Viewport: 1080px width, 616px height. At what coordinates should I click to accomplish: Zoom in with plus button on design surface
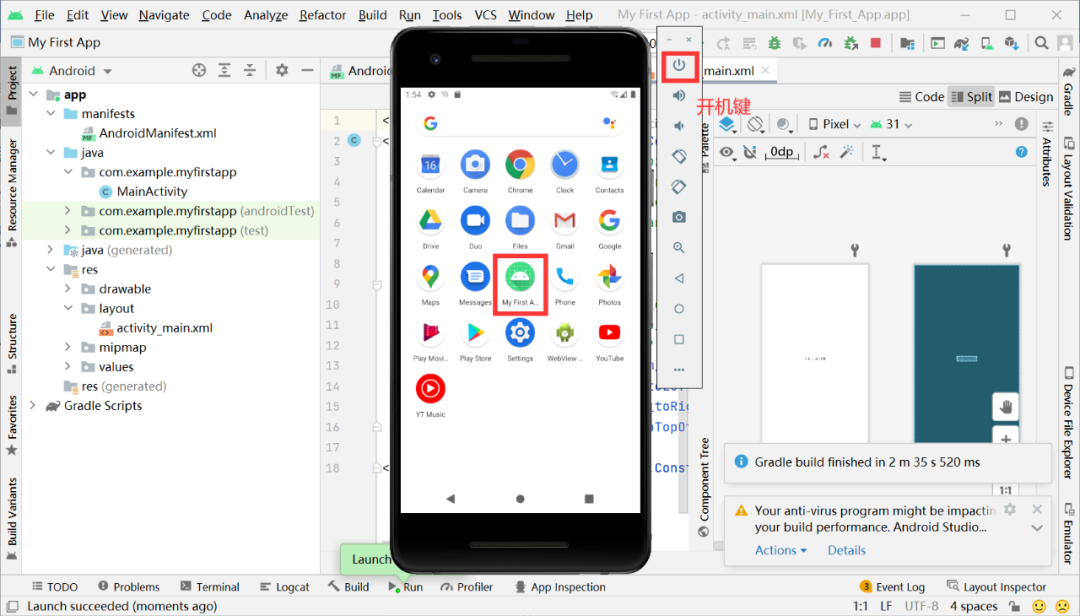(x=1006, y=437)
